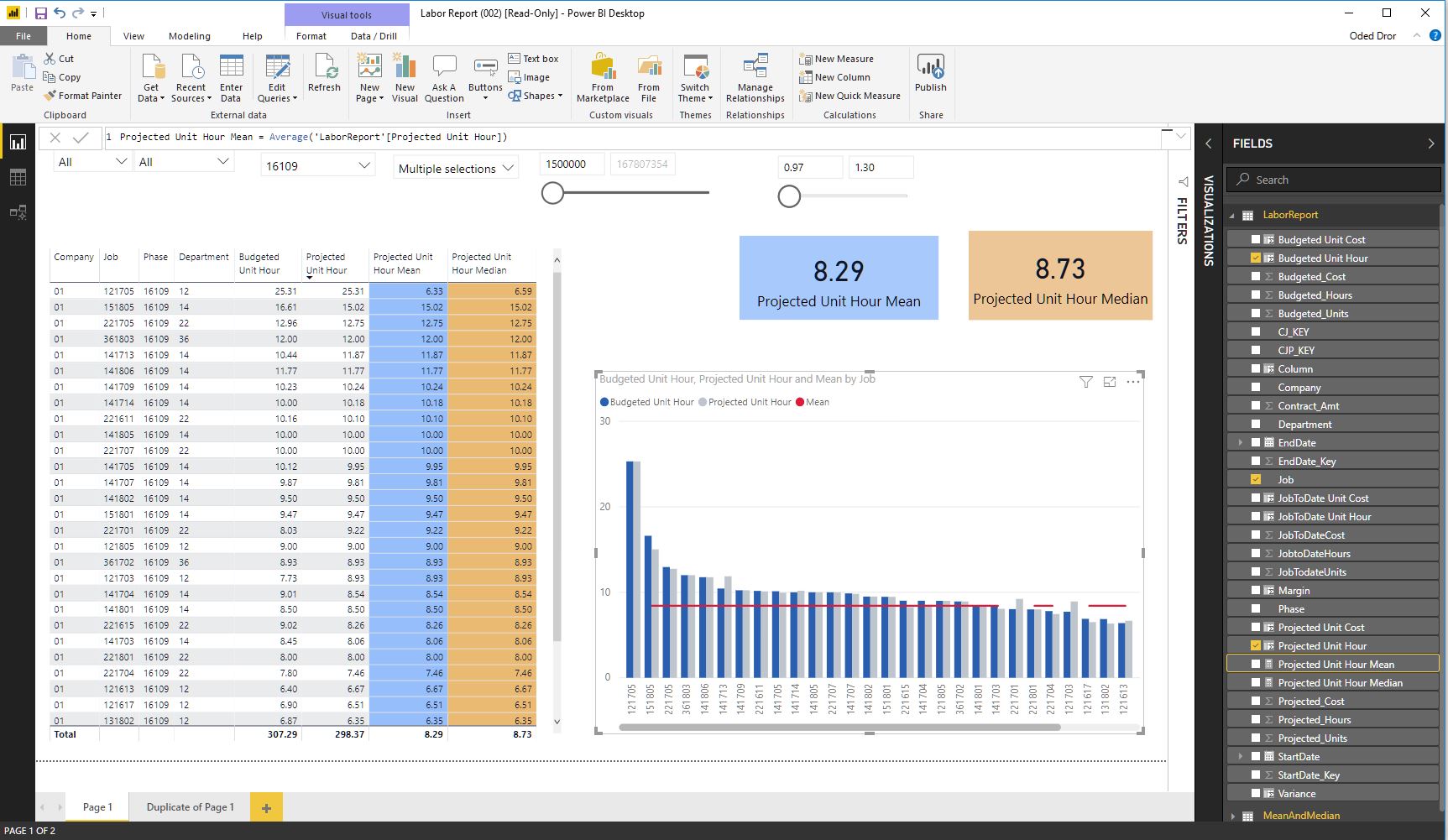This screenshot has height=840, width=1448.
Task: Click the Save icon in title bar
Action: (40, 13)
